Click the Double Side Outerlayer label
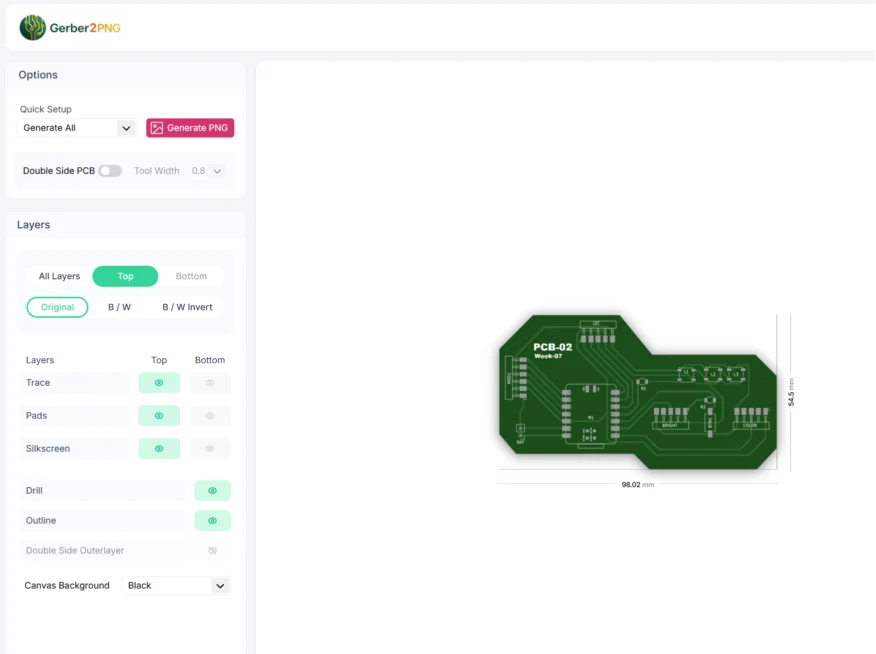Screen dimensions: 876x654 (75, 550)
